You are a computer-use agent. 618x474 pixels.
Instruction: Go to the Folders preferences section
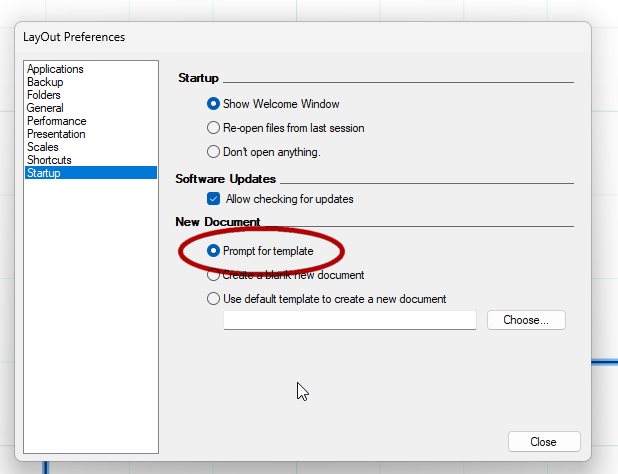(43, 95)
